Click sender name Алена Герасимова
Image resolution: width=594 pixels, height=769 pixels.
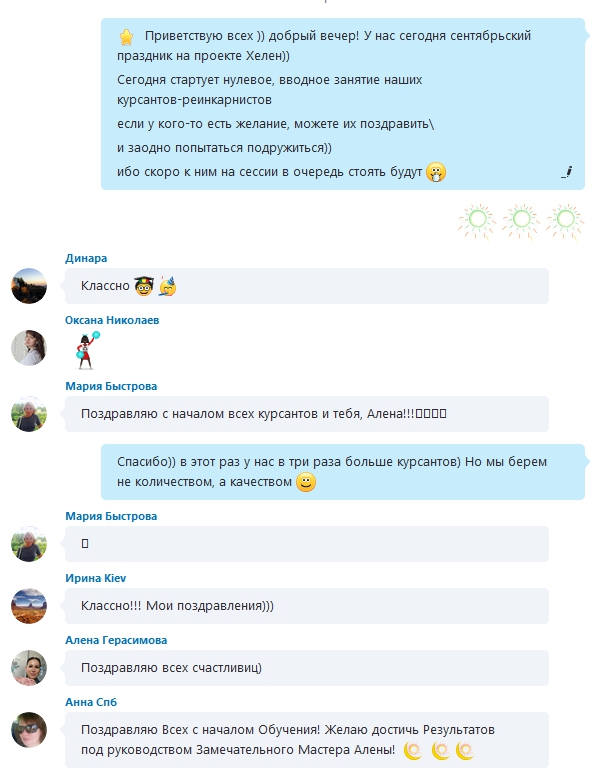[116, 640]
